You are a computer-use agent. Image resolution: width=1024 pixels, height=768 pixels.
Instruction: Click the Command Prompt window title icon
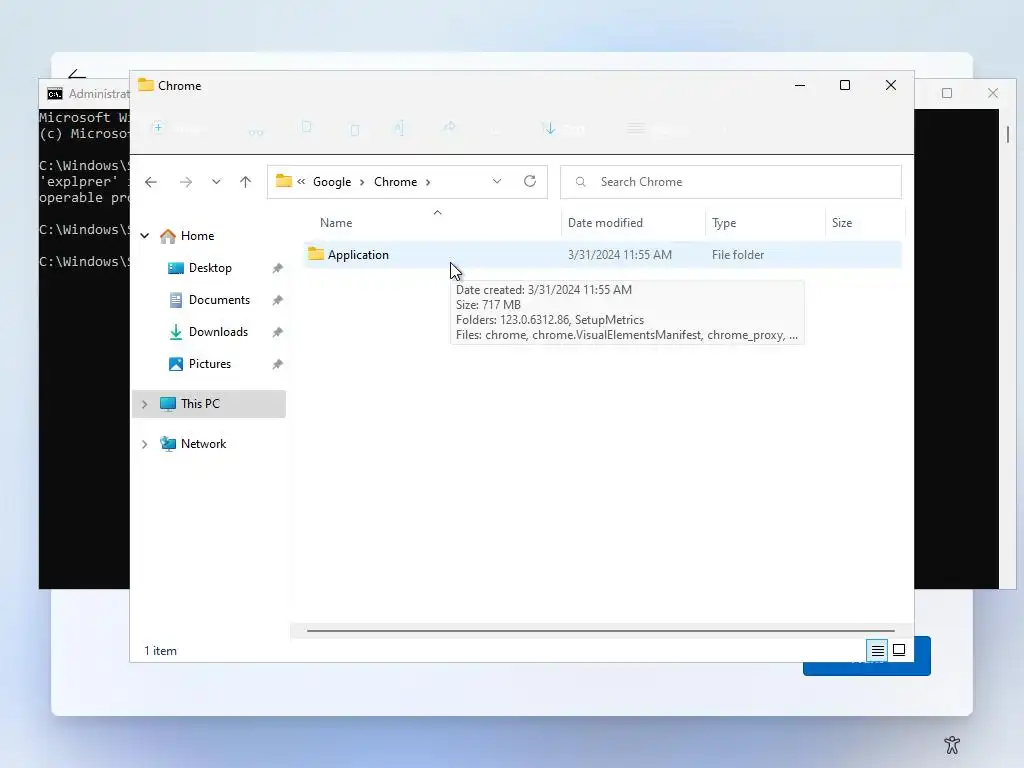point(55,94)
